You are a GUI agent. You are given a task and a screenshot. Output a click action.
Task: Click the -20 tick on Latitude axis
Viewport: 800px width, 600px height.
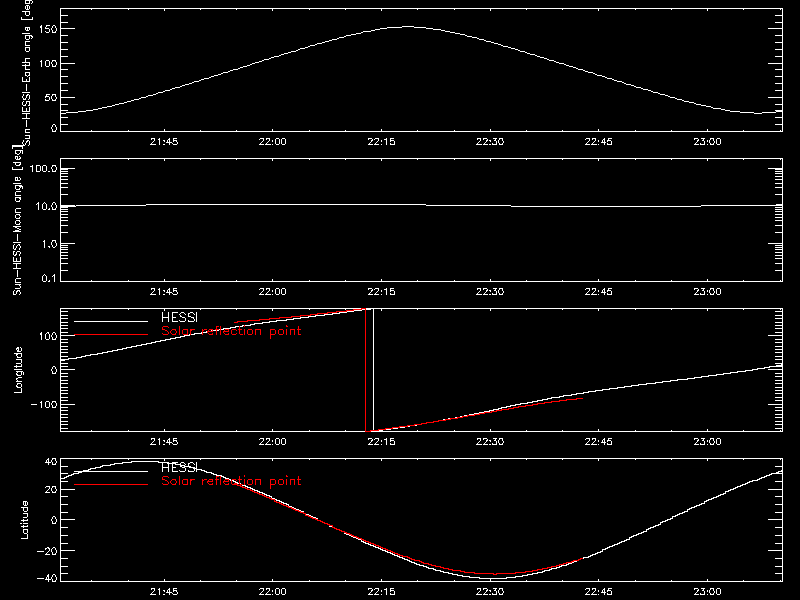point(47,551)
